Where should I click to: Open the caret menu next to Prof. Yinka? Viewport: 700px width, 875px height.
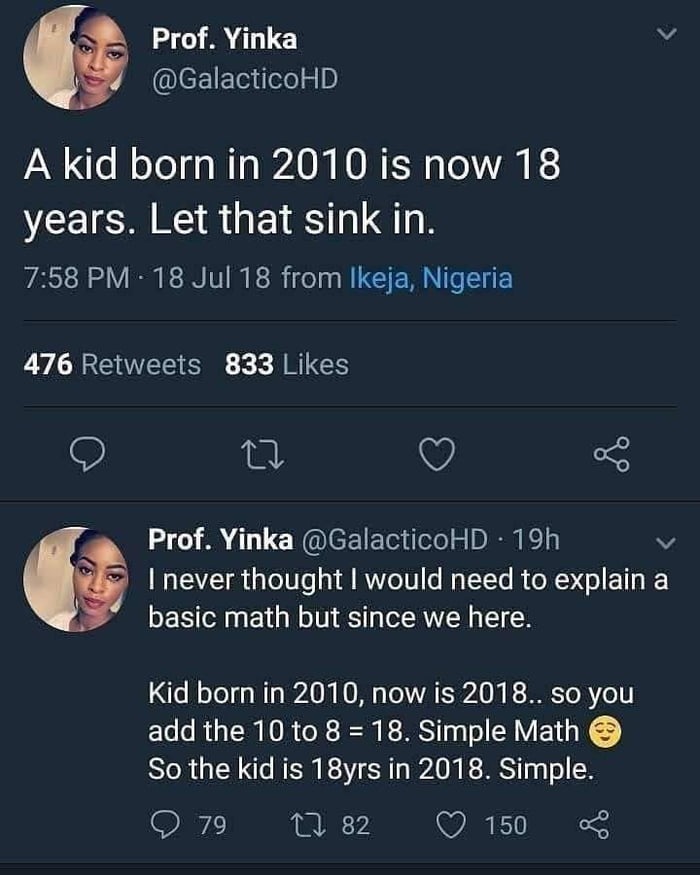(665, 33)
